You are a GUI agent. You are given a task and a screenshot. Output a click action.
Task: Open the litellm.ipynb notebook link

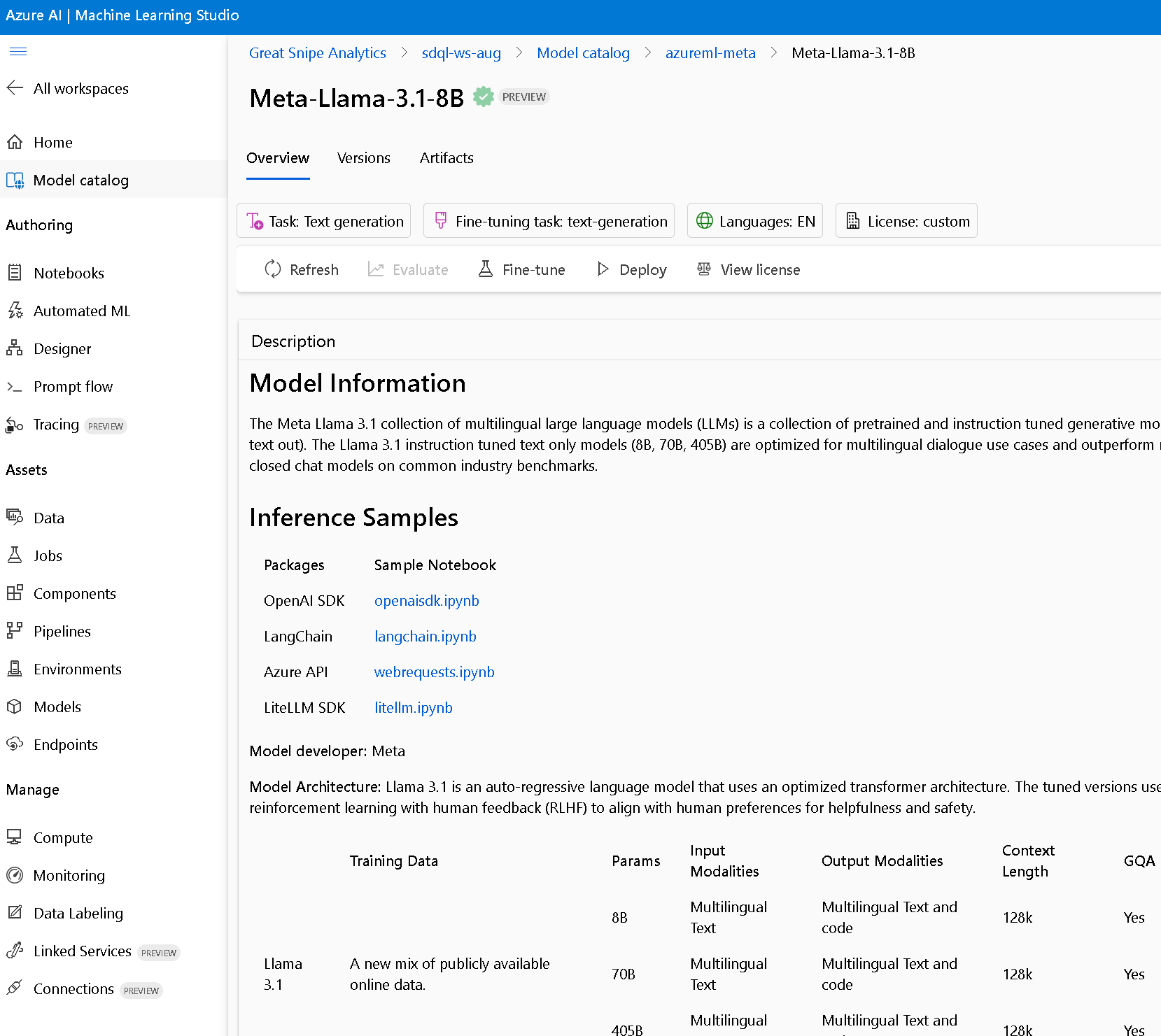[x=414, y=708]
